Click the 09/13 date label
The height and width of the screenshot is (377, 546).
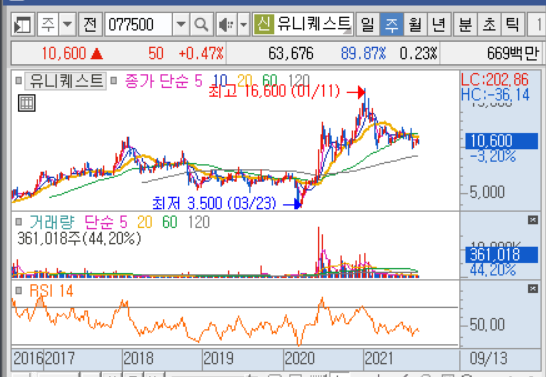[x=489, y=359]
